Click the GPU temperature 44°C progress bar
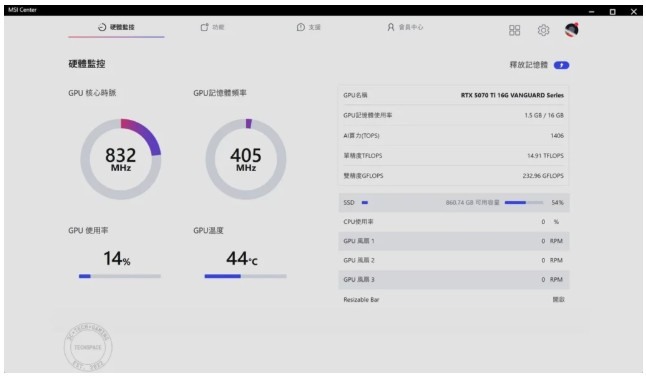646x377 pixels. click(246, 276)
